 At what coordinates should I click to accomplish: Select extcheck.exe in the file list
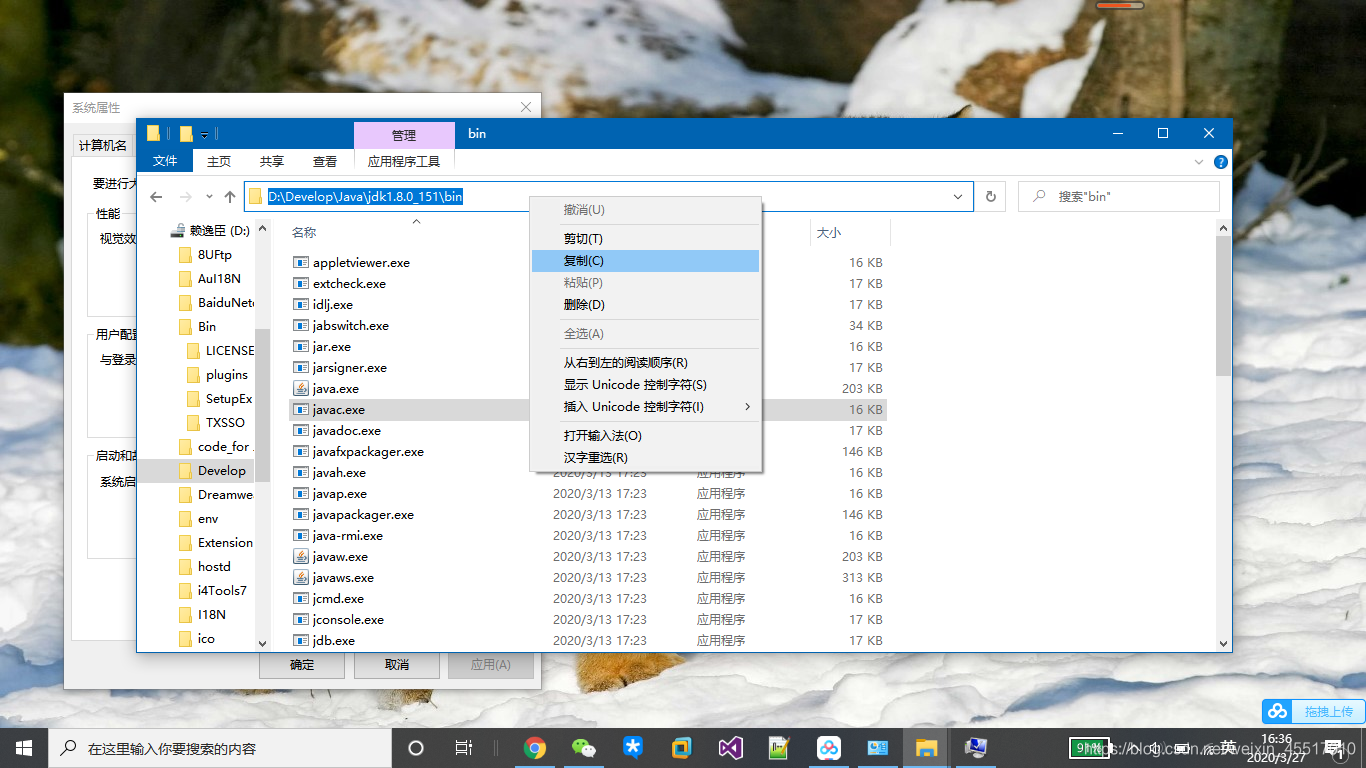point(349,284)
